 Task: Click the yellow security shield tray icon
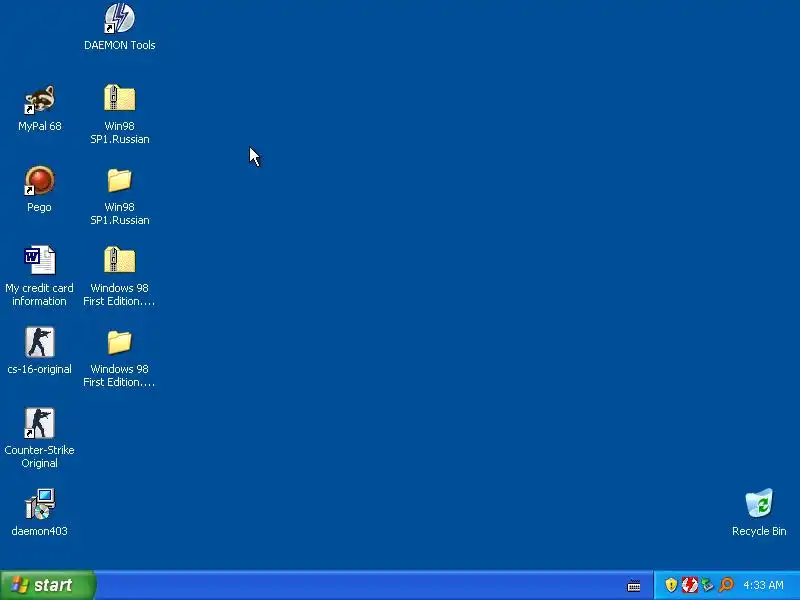tap(671, 585)
